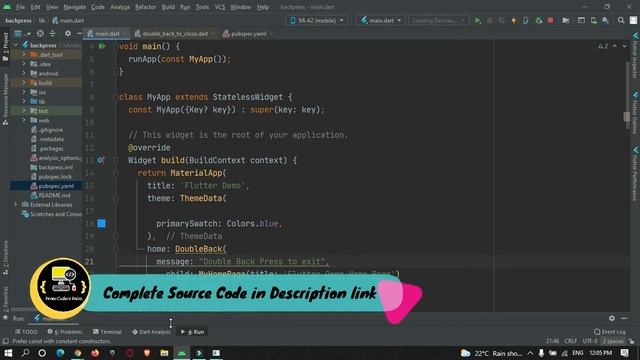
Task: Click the run gutter arrow beside main()
Action: point(102,47)
